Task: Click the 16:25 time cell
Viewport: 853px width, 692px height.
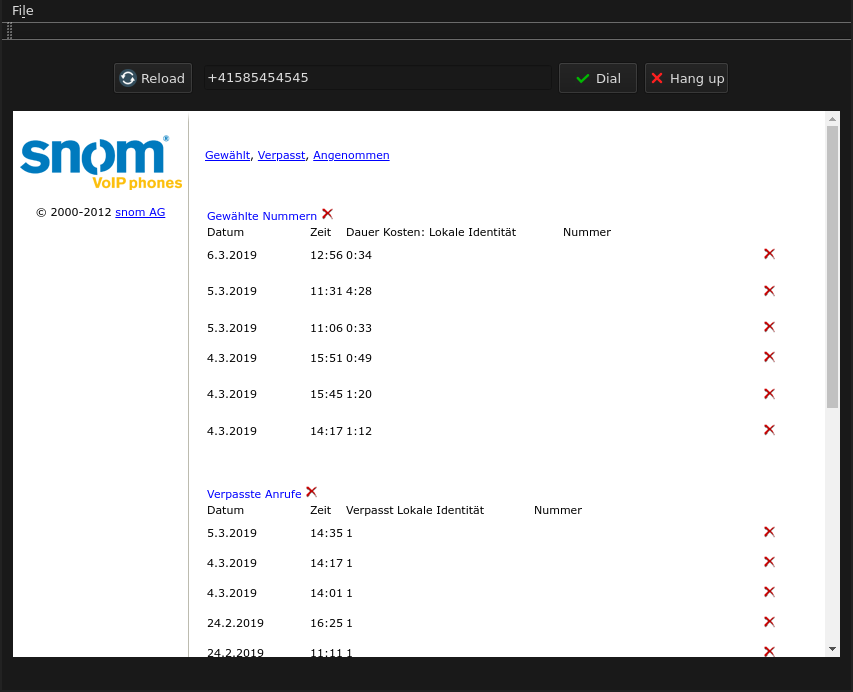Action: pos(326,623)
